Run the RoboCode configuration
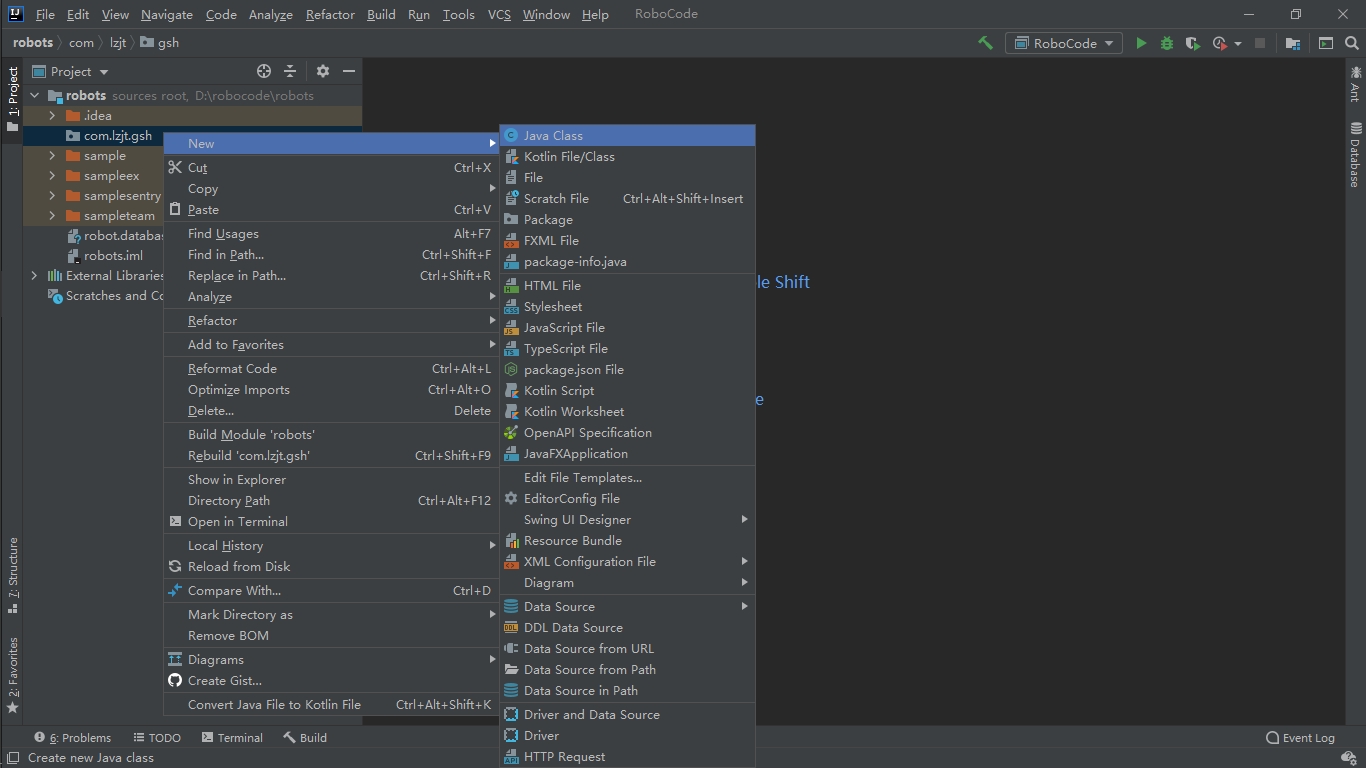Viewport: 1366px width, 768px height. tap(1141, 43)
